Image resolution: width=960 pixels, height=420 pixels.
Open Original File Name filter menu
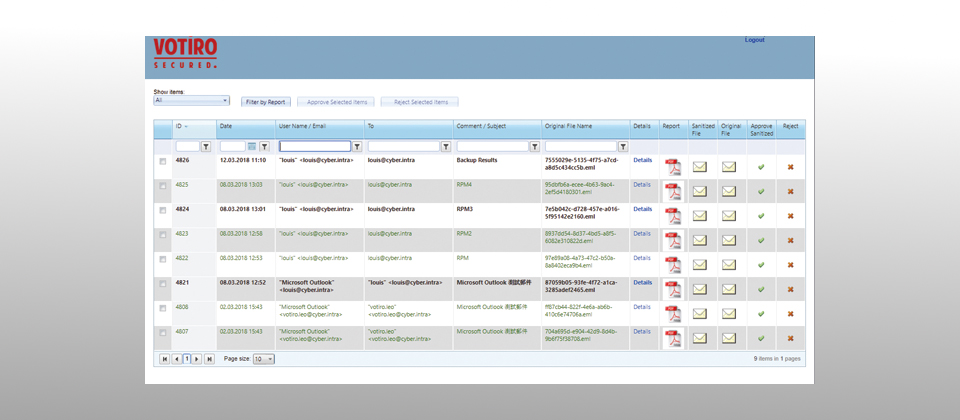(x=623, y=147)
